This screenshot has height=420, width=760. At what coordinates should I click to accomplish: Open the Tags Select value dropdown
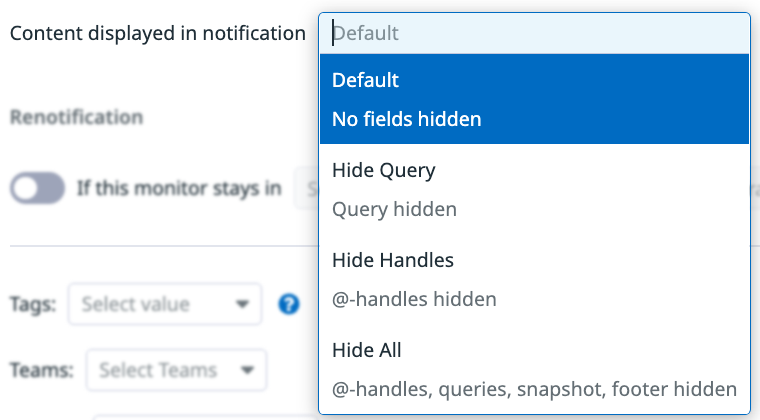165,304
